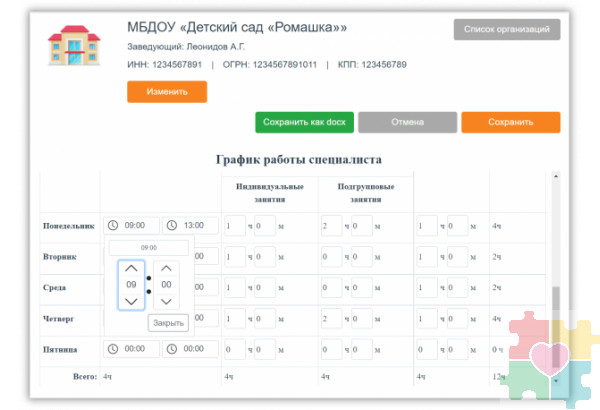Decrease hours in time picker
The height and width of the screenshot is (410, 600).
coord(131,302)
